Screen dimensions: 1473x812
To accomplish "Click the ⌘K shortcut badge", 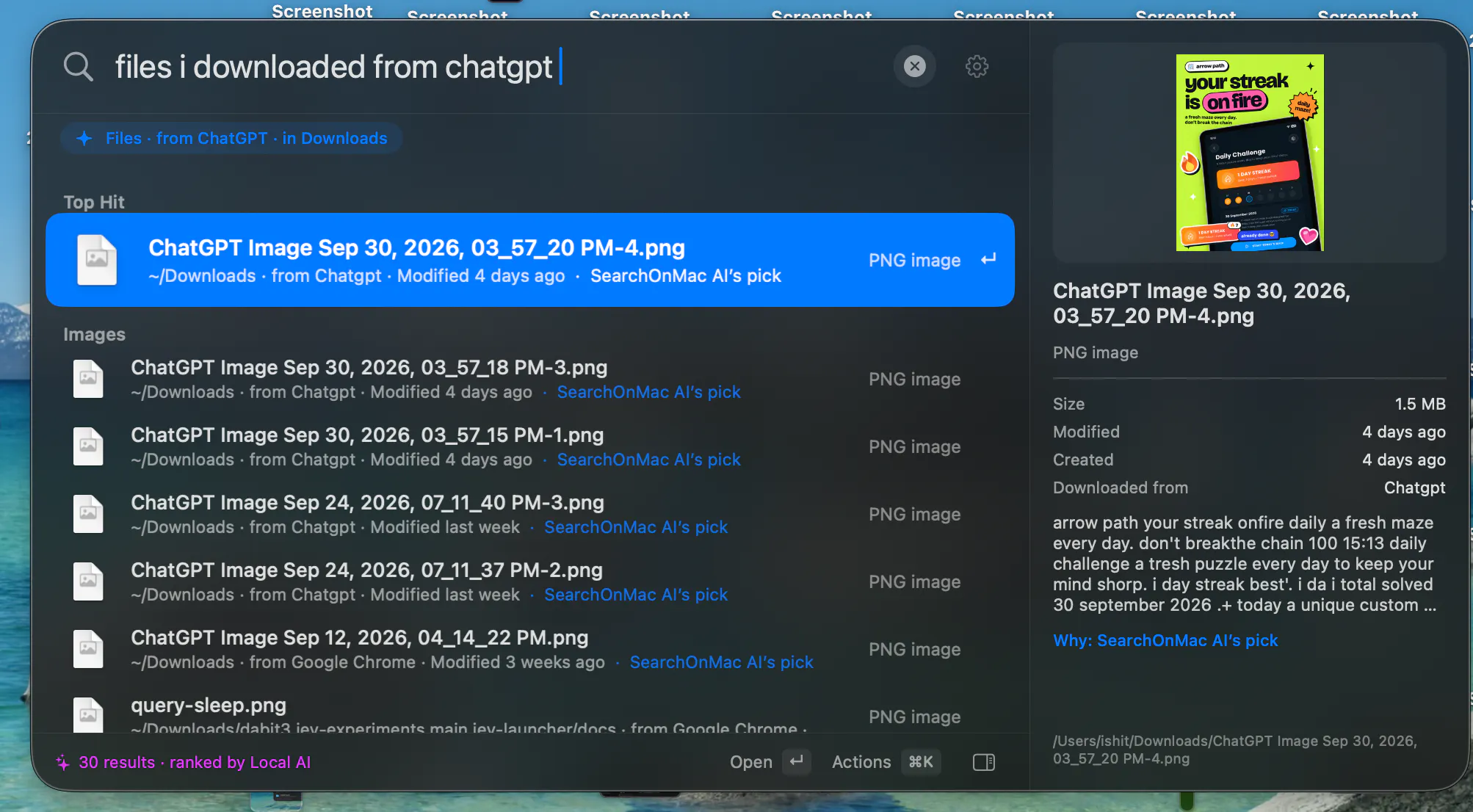I will click(x=921, y=761).
